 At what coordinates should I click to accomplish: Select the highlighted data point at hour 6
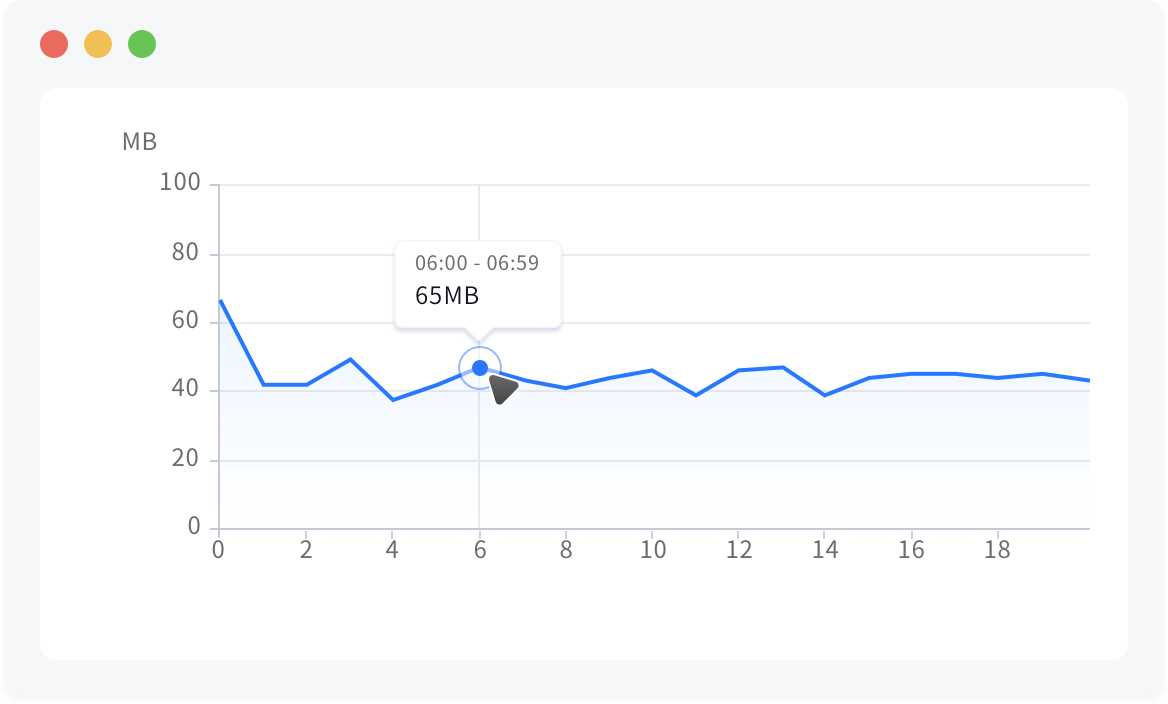480,368
